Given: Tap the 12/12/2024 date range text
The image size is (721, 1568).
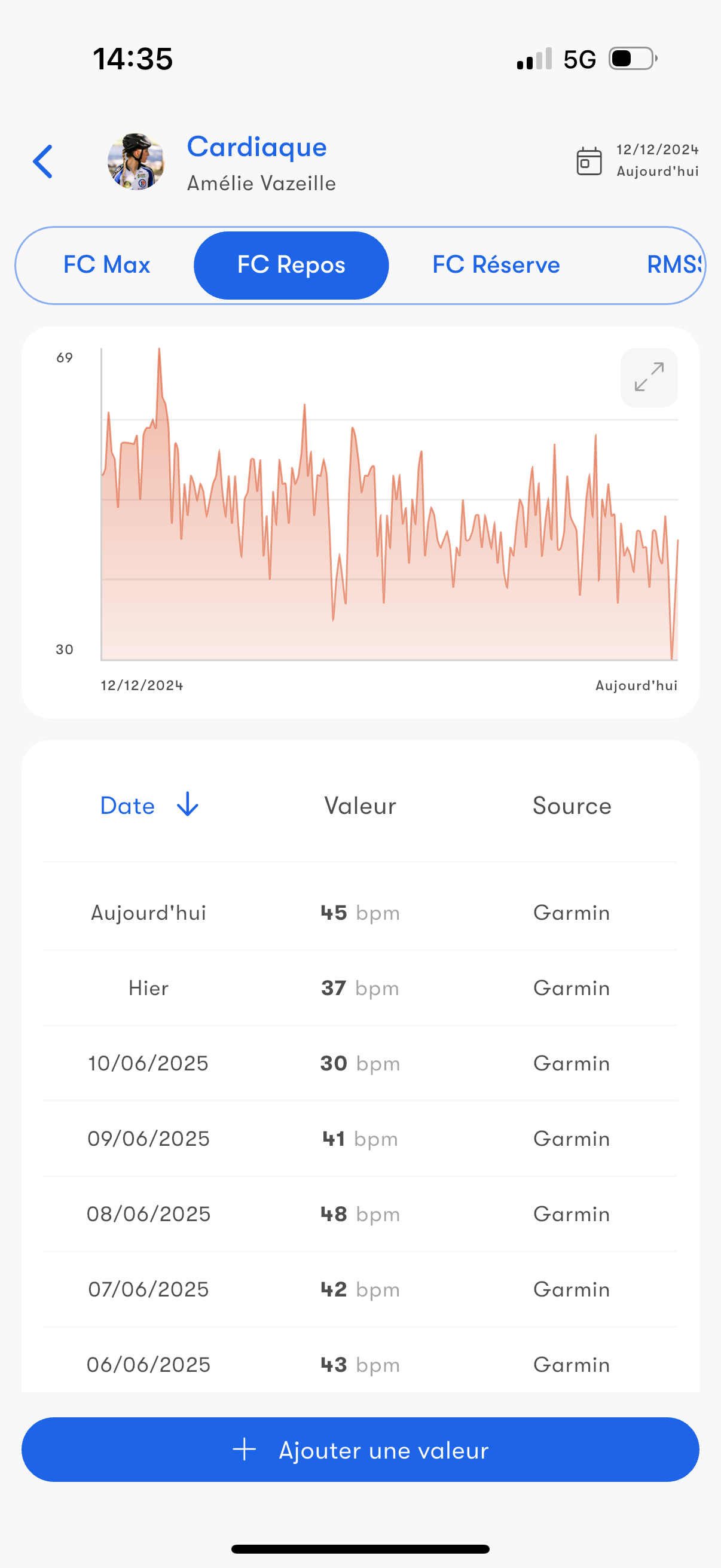Looking at the screenshot, I should [657, 150].
